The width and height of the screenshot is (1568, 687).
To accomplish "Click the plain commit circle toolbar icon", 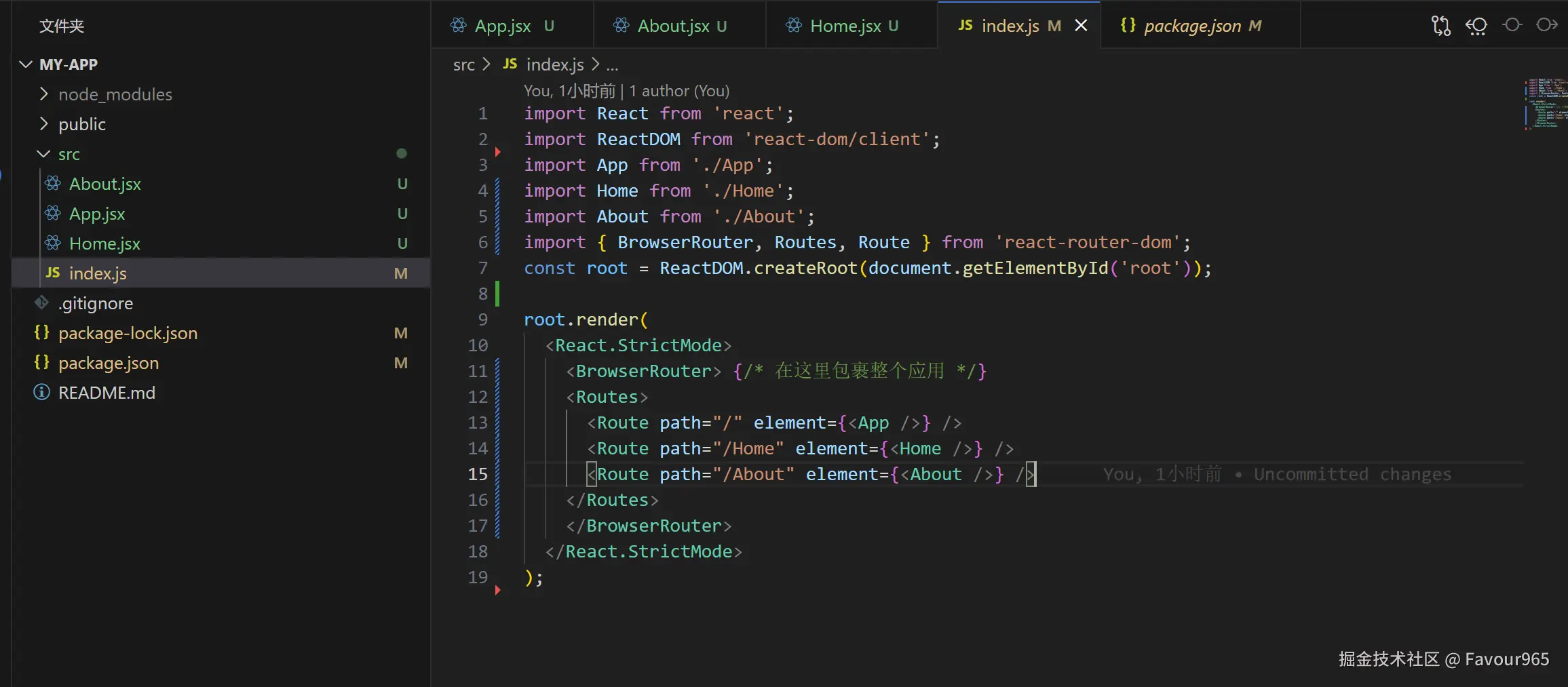I will pyautogui.click(x=1512, y=25).
